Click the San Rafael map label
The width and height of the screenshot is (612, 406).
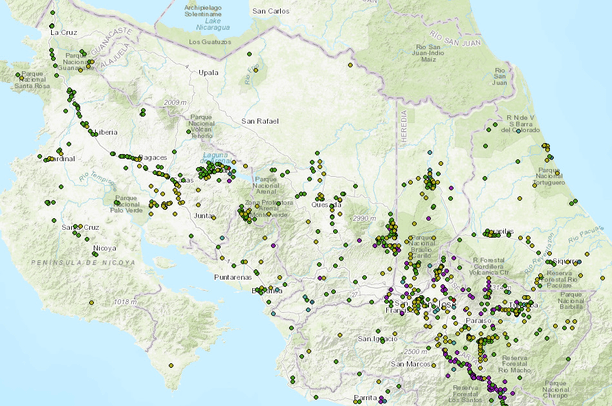pos(262,120)
